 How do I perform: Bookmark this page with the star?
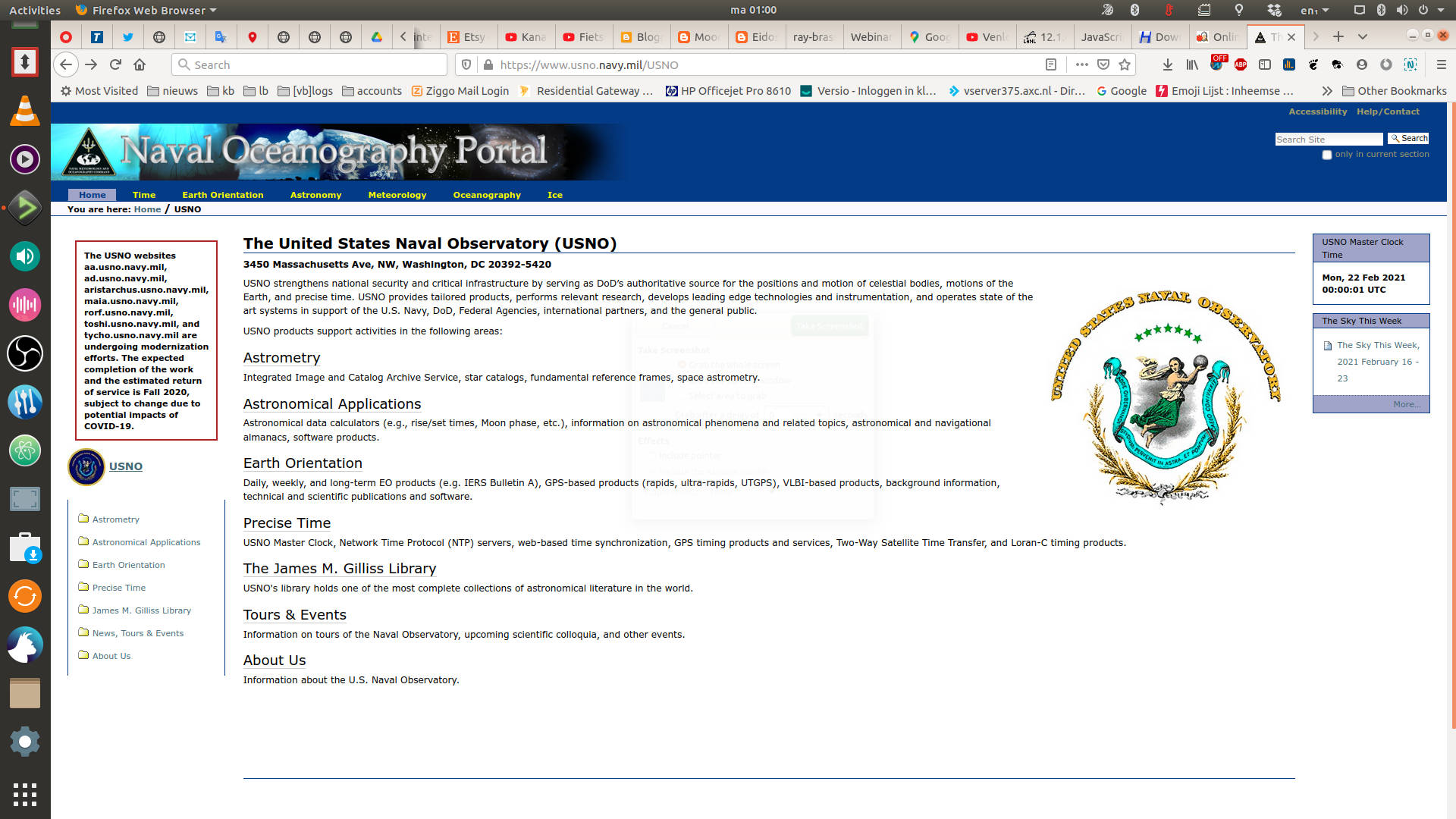click(1125, 64)
